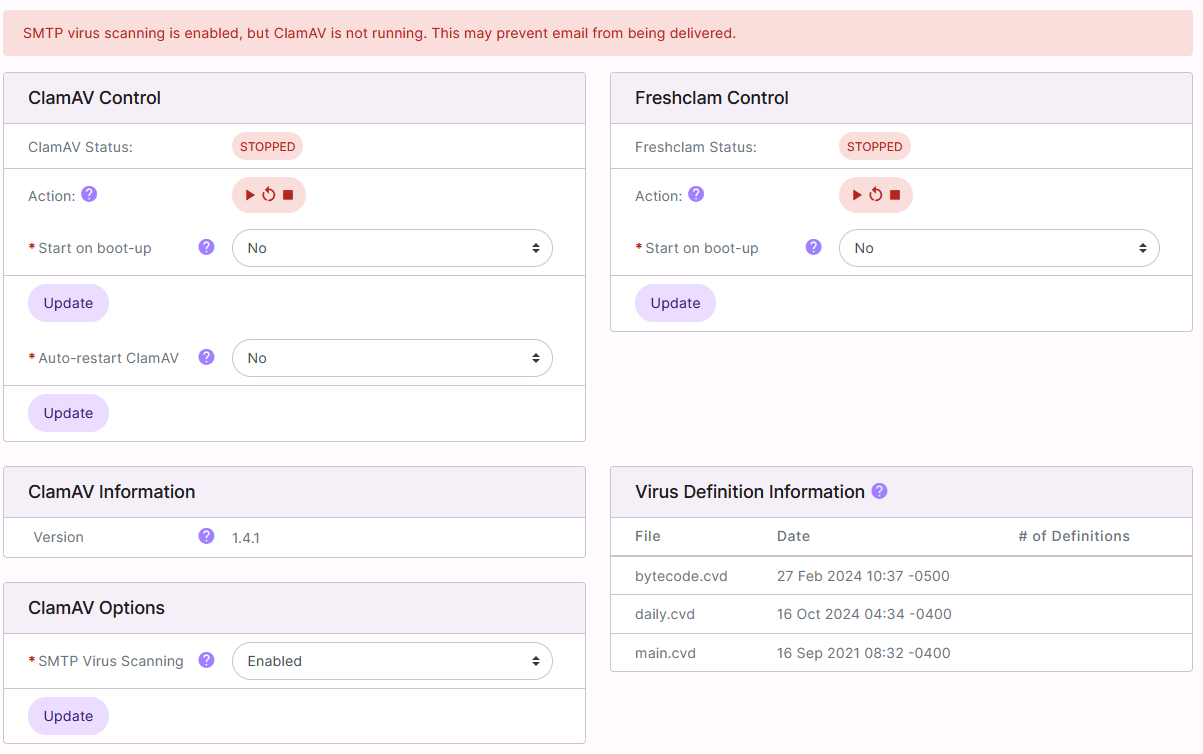Click help icon next to ClamAV Version
Viewport: 1203px width, 754px height.
click(206, 536)
